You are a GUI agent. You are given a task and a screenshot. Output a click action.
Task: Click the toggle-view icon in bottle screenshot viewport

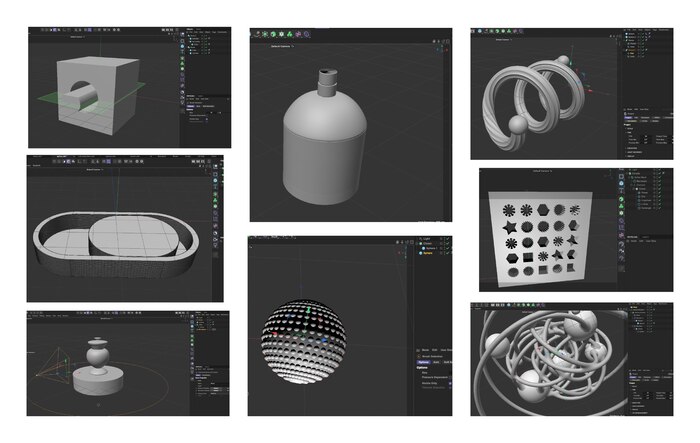[447, 41]
